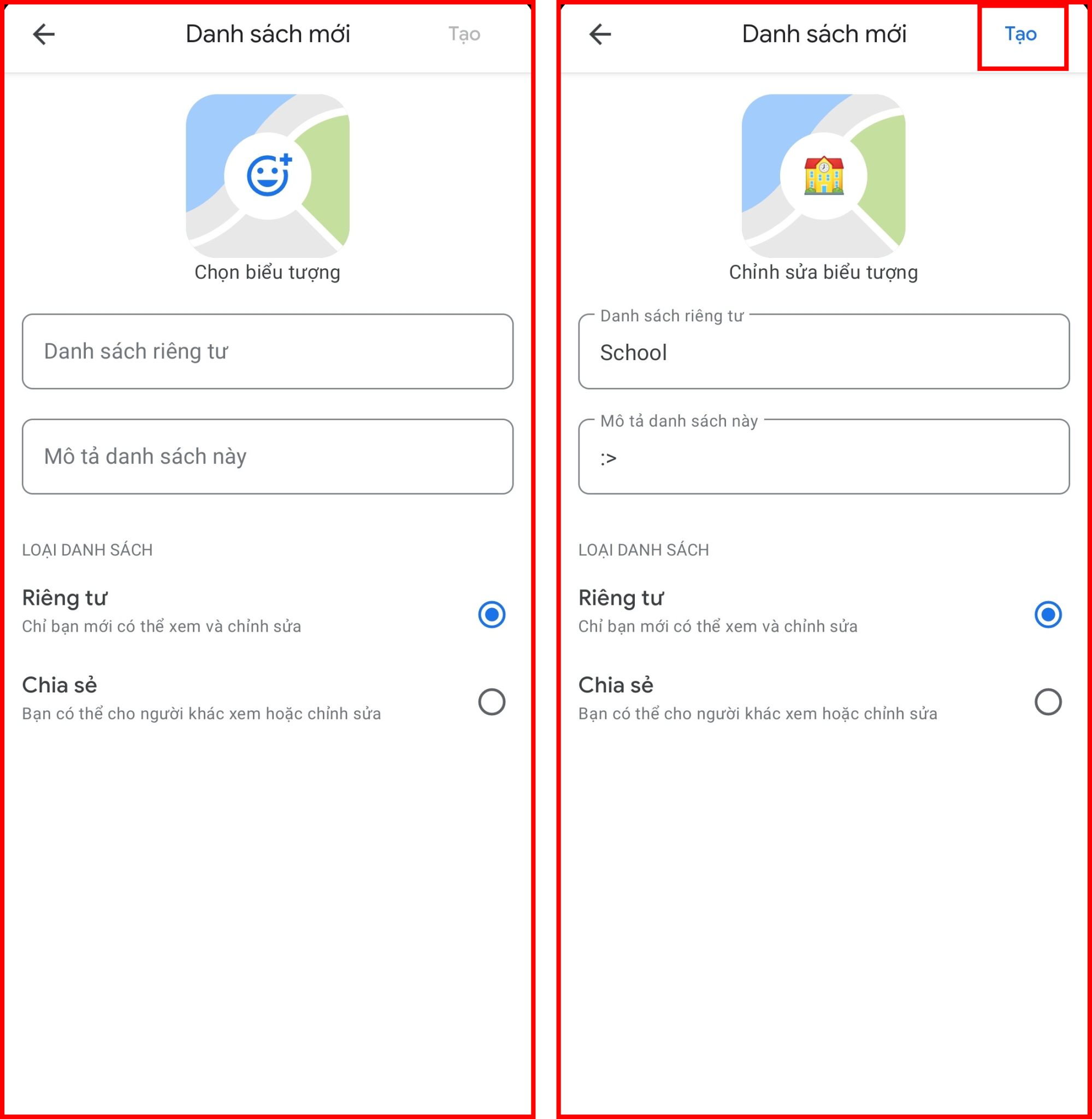Select Chia sẻ radio in right panel
1092x1119 pixels.
1048,702
